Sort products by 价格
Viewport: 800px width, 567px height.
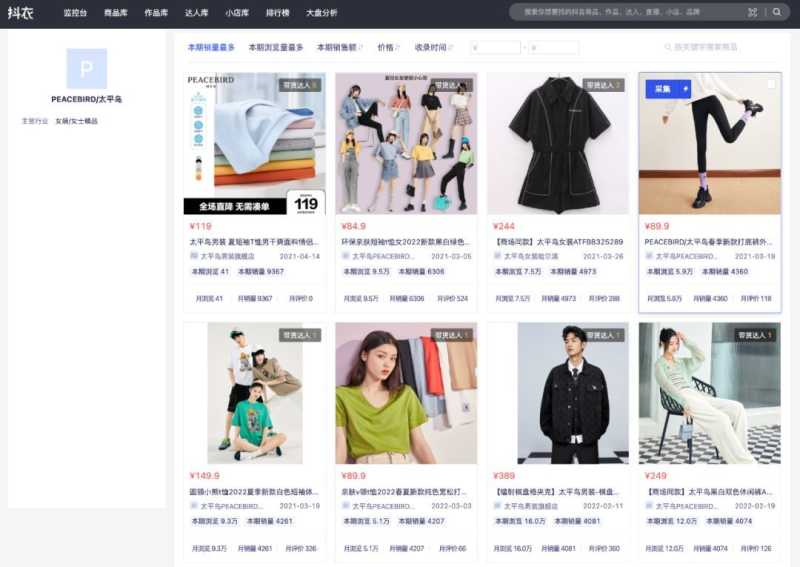coord(387,47)
